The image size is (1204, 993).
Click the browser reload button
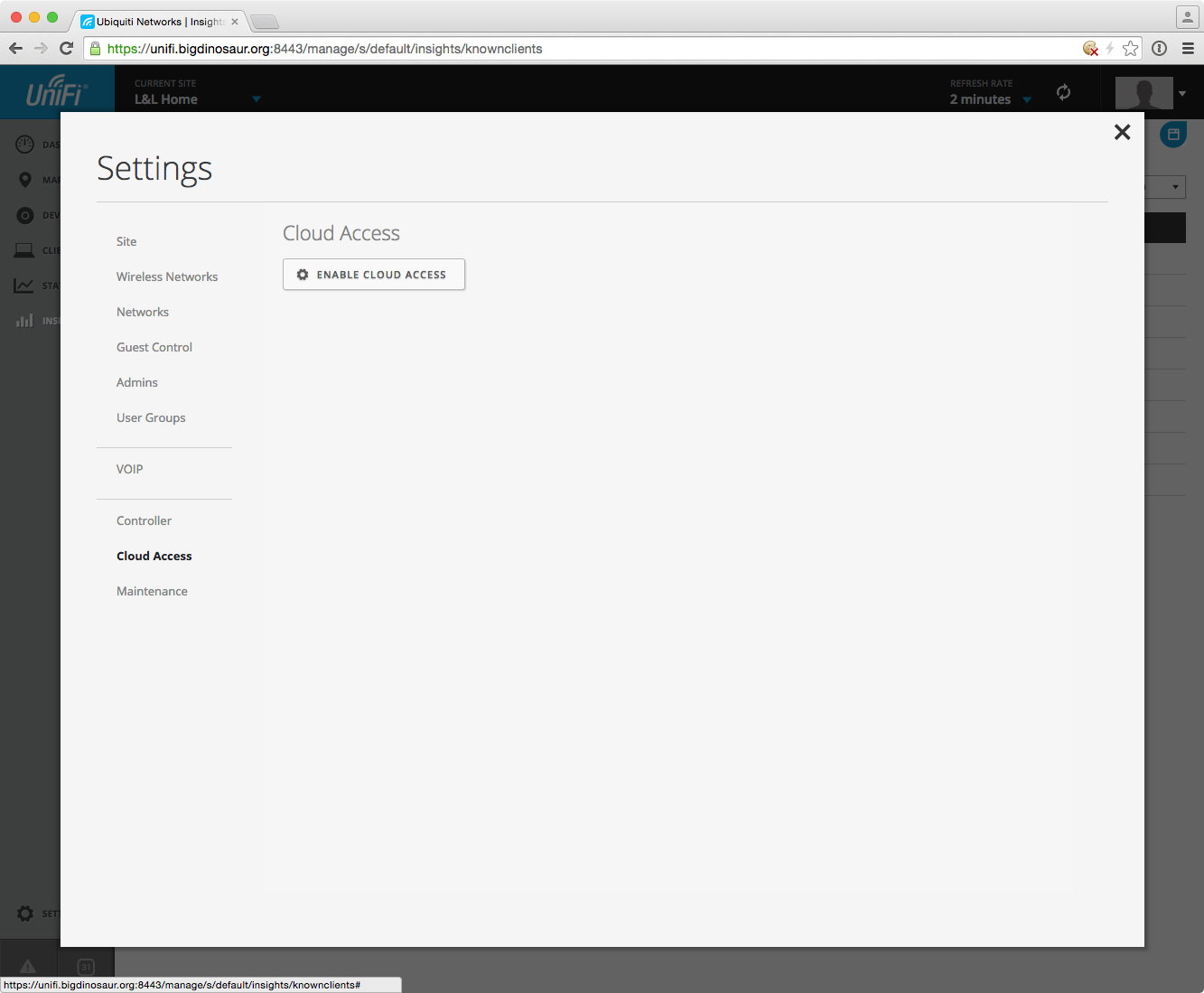[x=66, y=49]
